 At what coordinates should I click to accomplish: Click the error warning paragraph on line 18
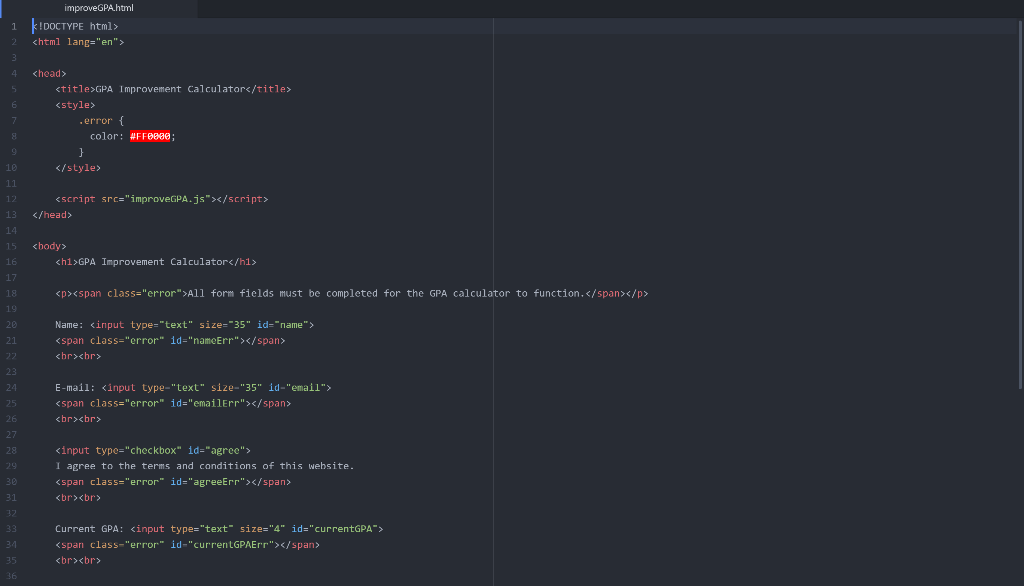coord(350,293)
